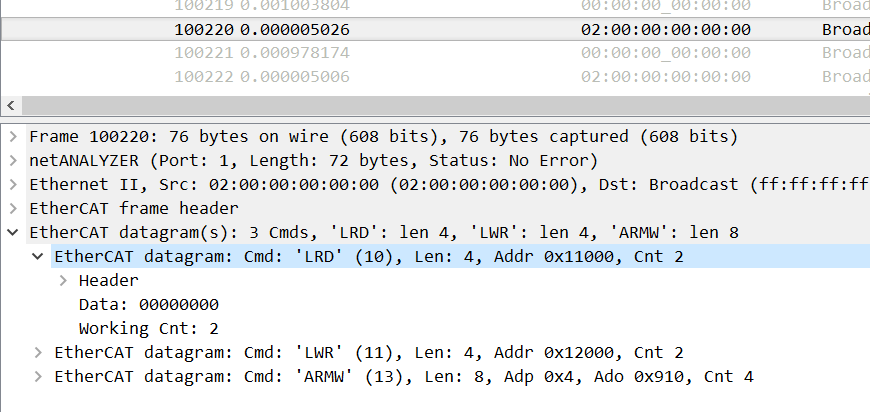The height and width of the screenshot is (412, 870).
Task: Select the 'LWR' Addr 0x12000 datagram line
Action: click(369, 353)
